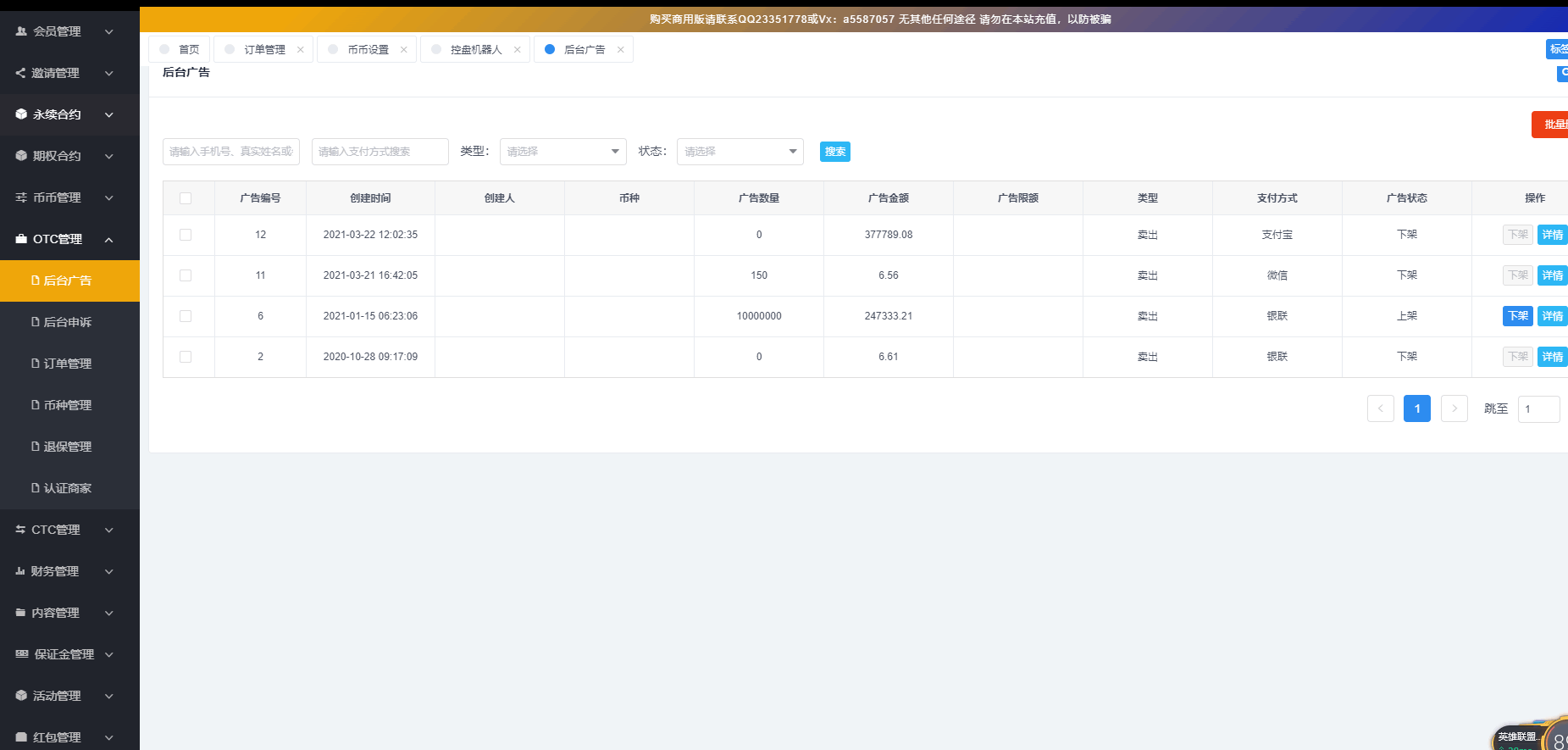The image size is (1568, 750).
Task: Click the 会员管理 user icon in sidebar
Action: [x=21, y=31]
